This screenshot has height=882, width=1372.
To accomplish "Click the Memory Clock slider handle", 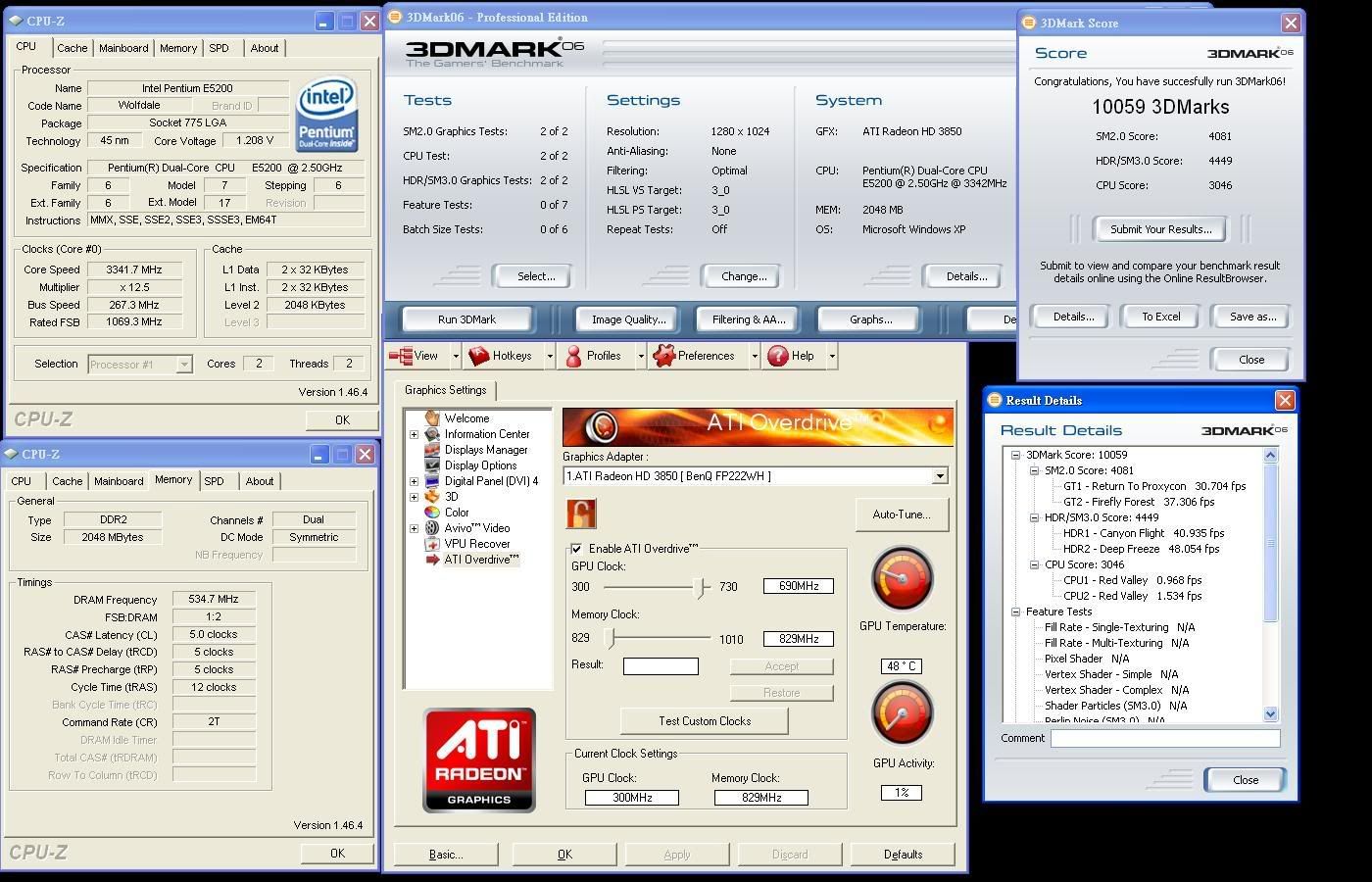I will click(x=610, y=639).
